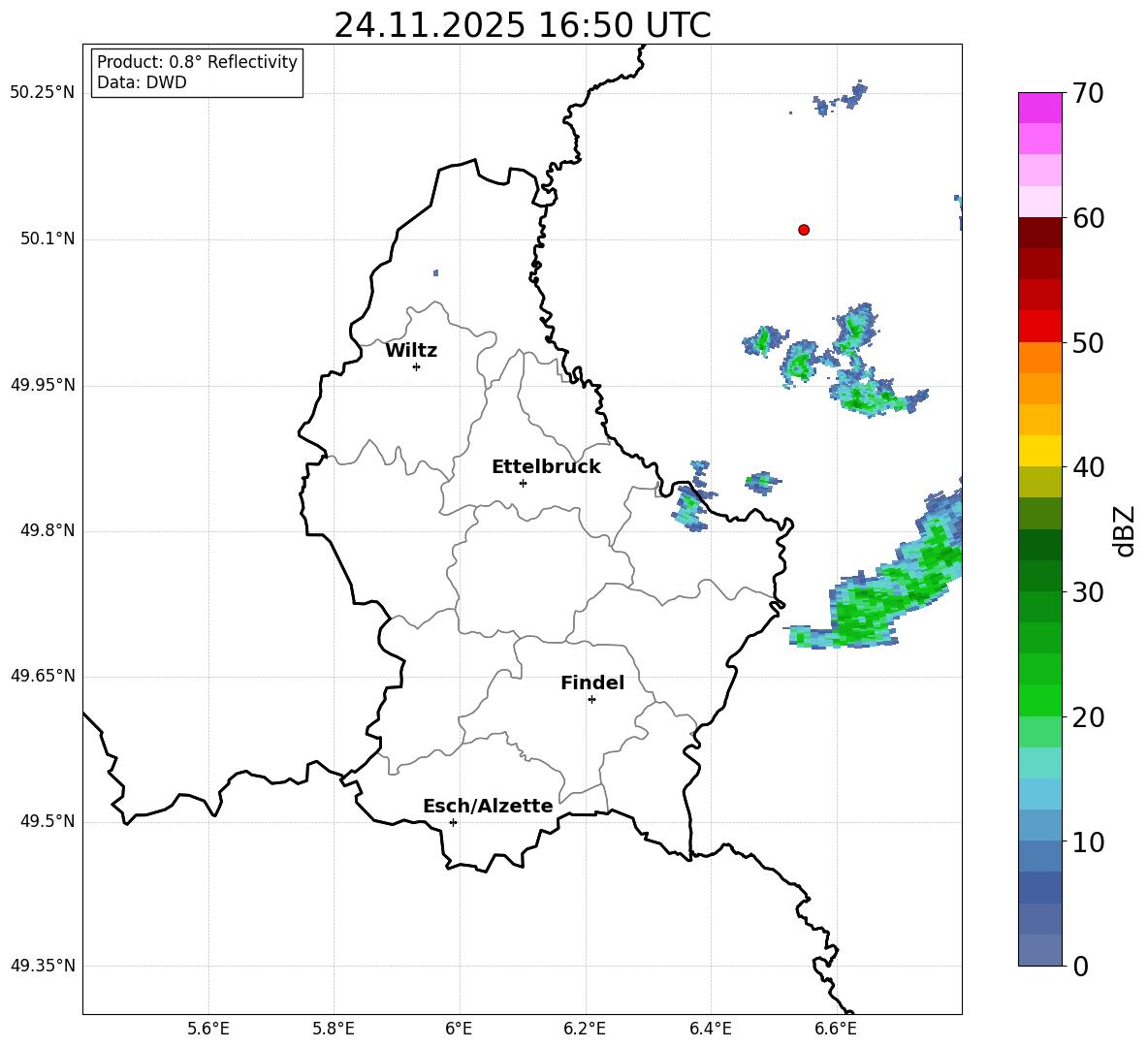Image resolution: width=1148 pixels, height=1048 pixels.
Task: Click the magenta swatch at colorbar top
Action: [1039, 108]
